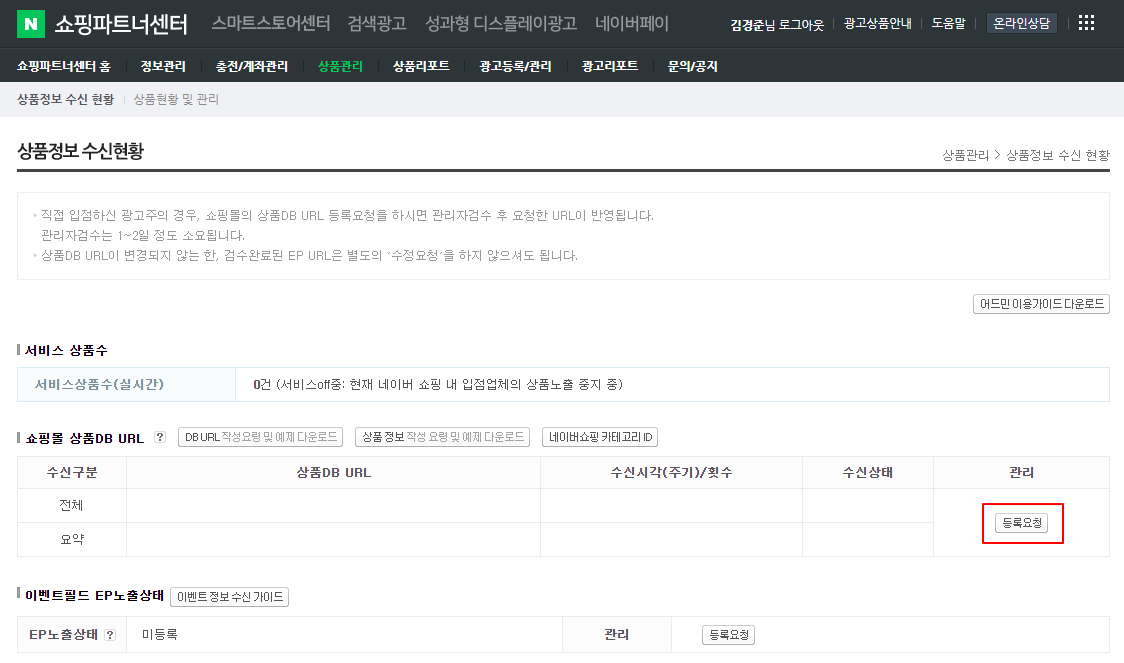
Task: Click 등록요청 in 상품DB URL table
Action: click(x=1021, y=523)
